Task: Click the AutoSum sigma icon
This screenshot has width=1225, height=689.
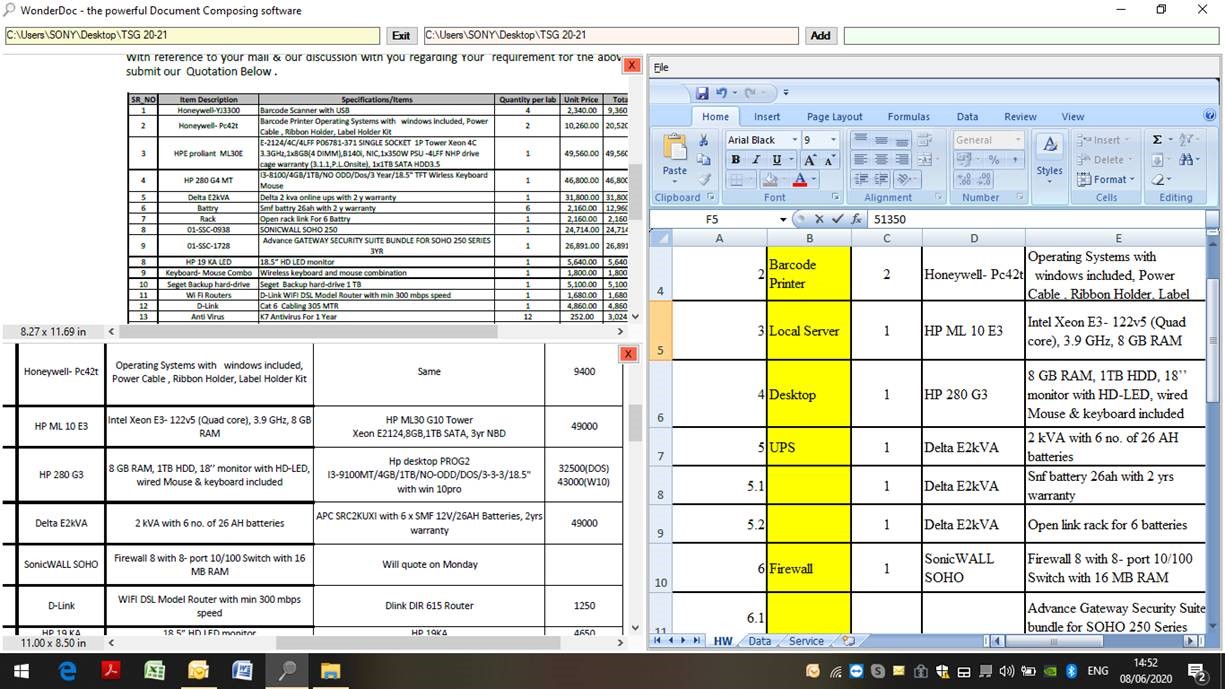Action: (1157, 140)
